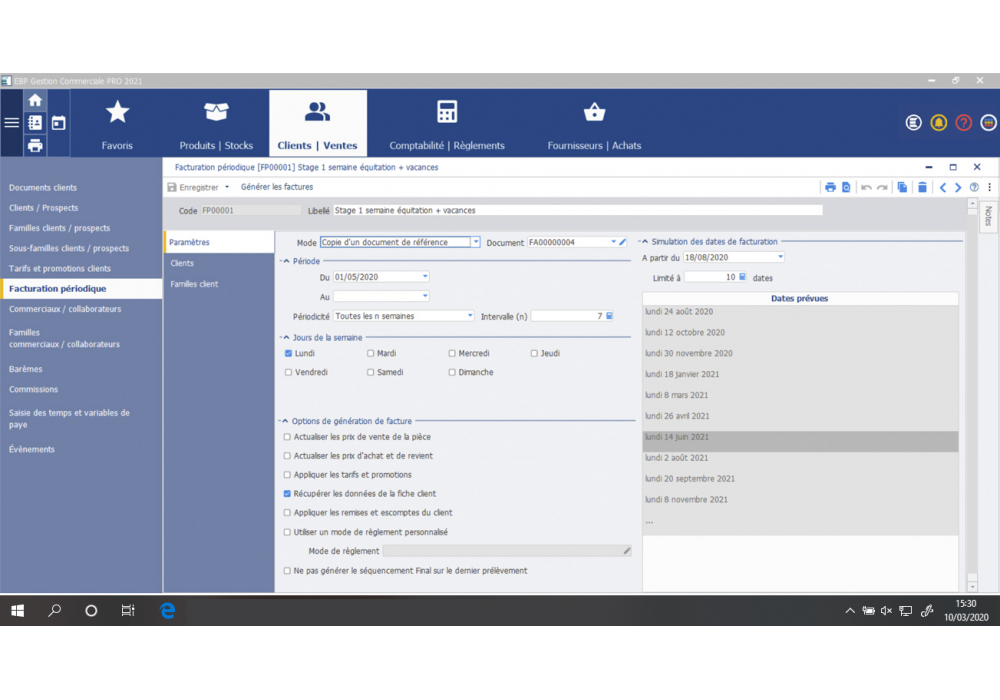Open Microsoft Edge from the taskbar
Screen dimensions: 1000x700
(168, 611)
